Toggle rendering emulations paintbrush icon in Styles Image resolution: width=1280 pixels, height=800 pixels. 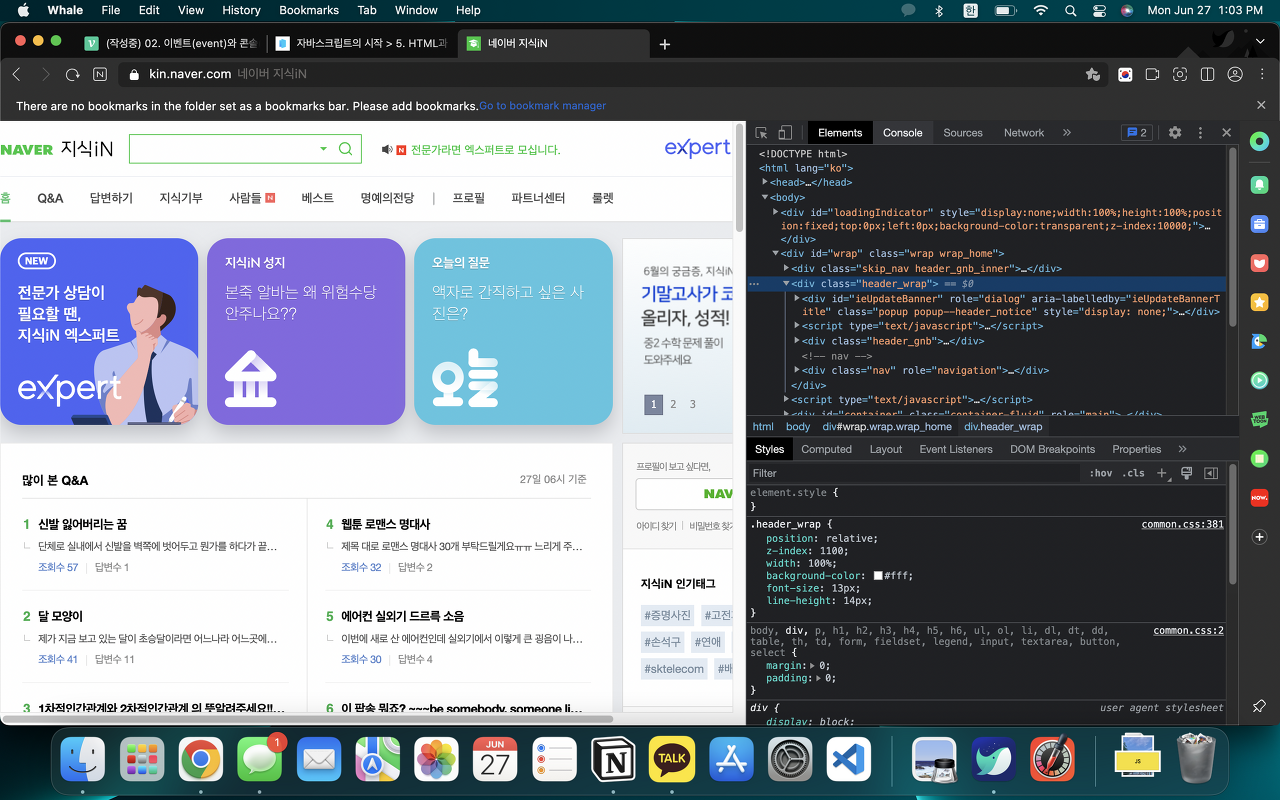click(x=1187, y=473)
